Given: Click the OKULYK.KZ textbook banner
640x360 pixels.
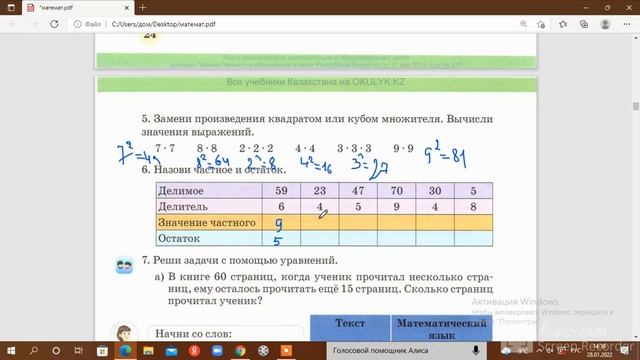Looking at the screenshot, I should click(316, 83).
